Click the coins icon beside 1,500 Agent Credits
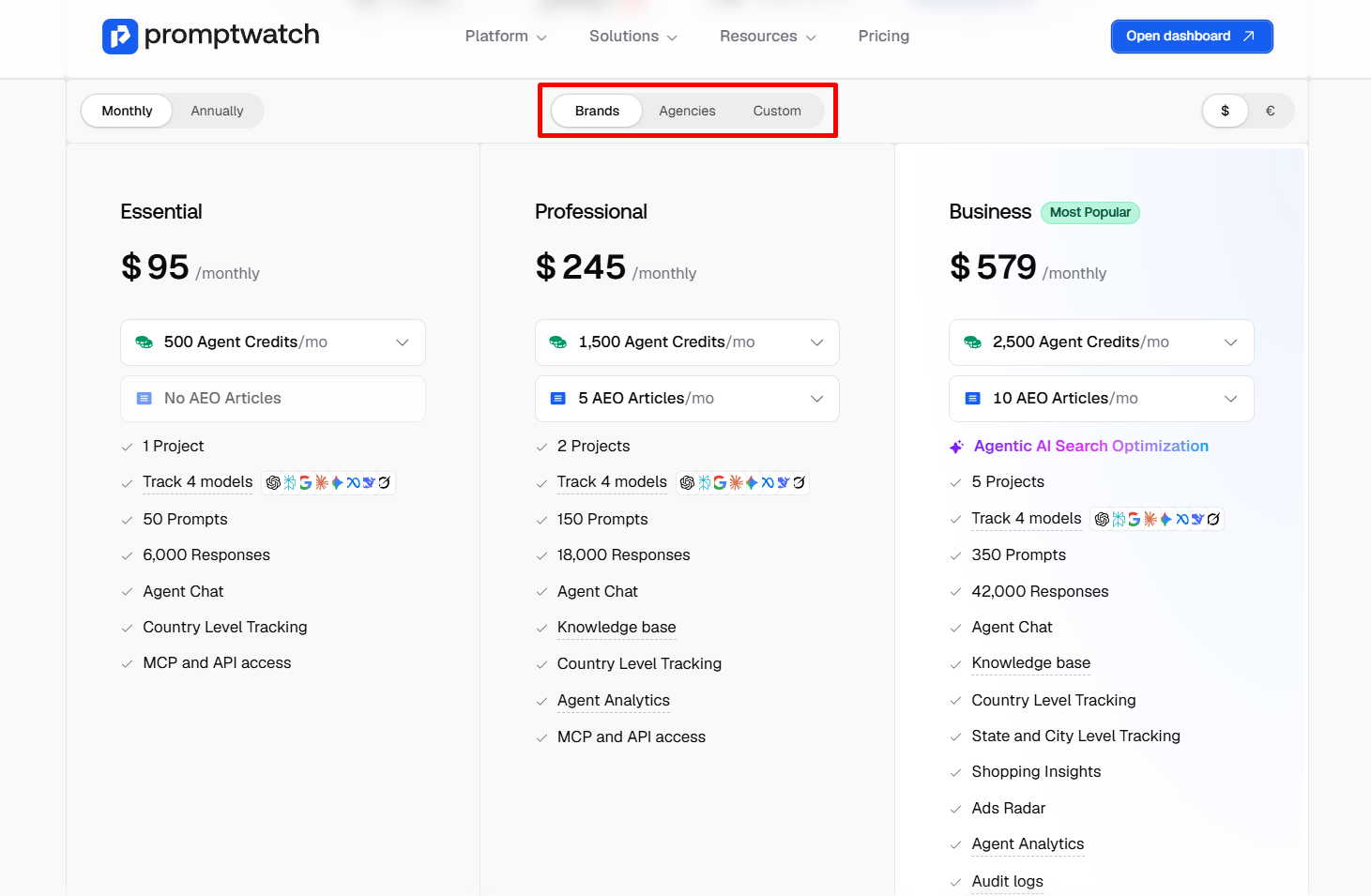The image size is (1371, 896). (558, 342)
